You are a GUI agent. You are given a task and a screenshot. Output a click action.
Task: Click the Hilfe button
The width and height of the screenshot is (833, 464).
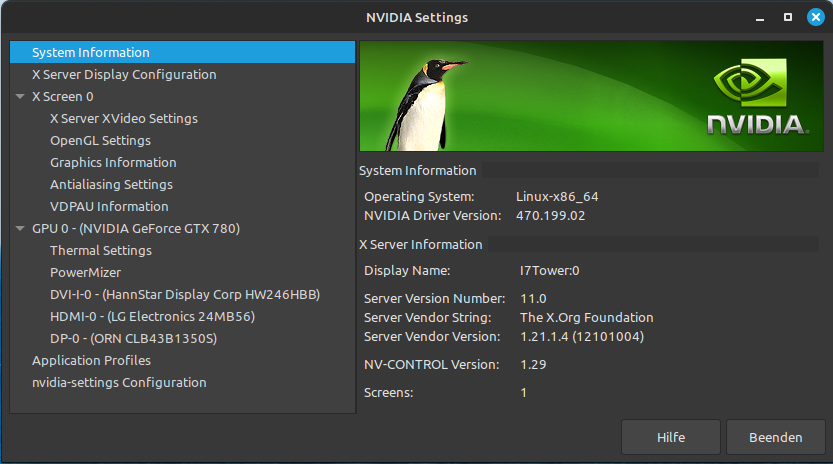pyautogui.click(x=671, y=437)
